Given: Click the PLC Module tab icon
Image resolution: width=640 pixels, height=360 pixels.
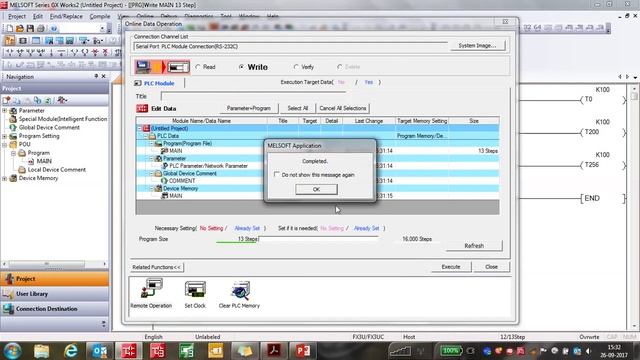Looking at the screenshot, I should tap(138, 83).
